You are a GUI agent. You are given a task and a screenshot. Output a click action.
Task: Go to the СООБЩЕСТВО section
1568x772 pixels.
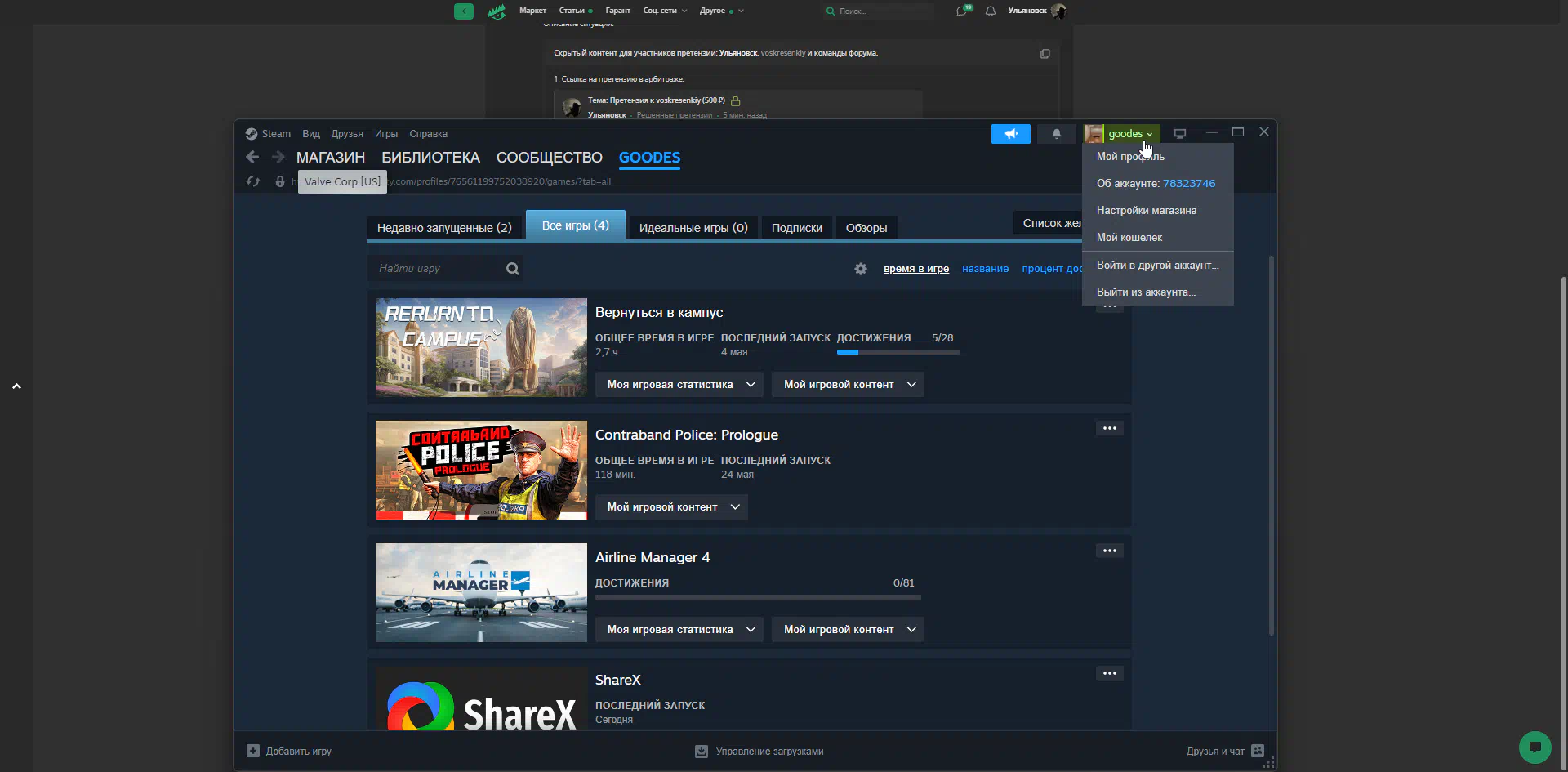[x=550, y=158]
